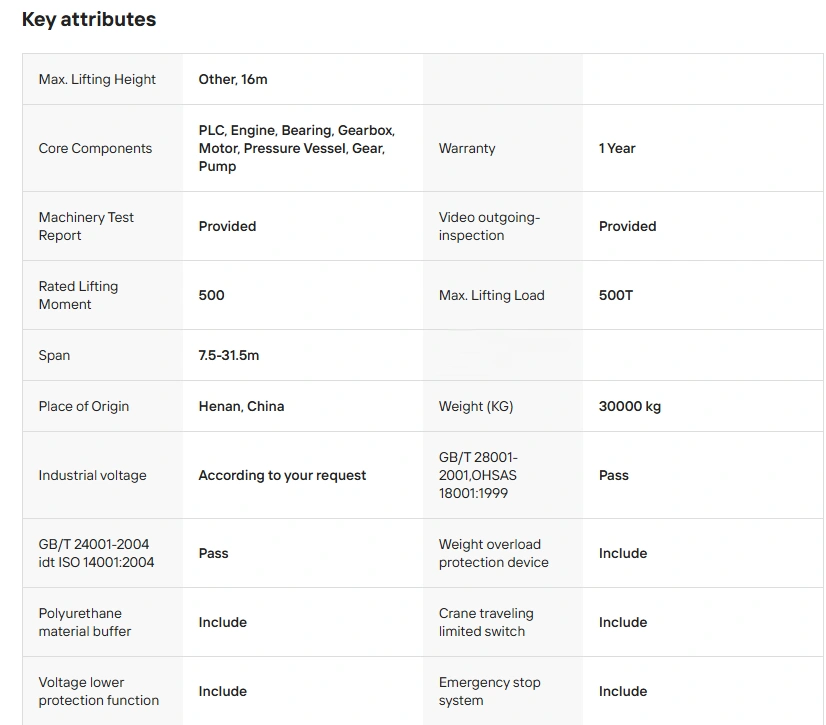Screen dimensions: 826x725
Task: Click the "Polyurethane material buffer" label
Action: point(84,622)
